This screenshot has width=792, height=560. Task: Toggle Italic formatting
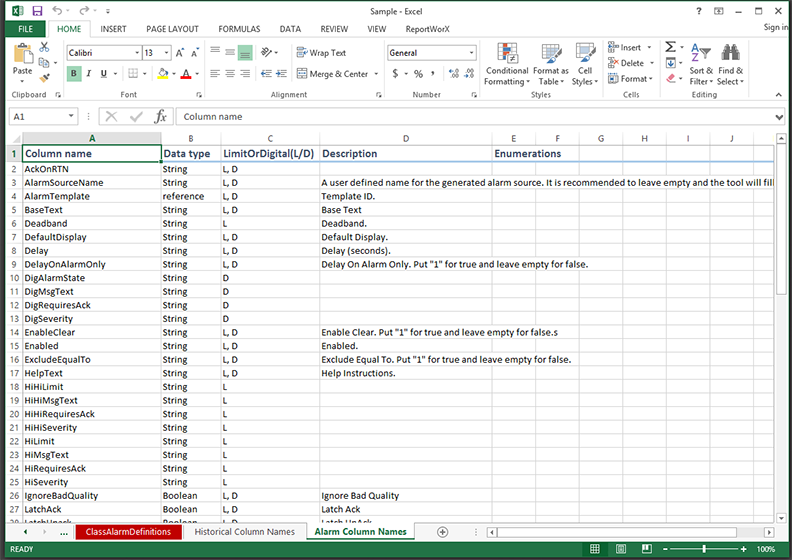tap(89, 74)
